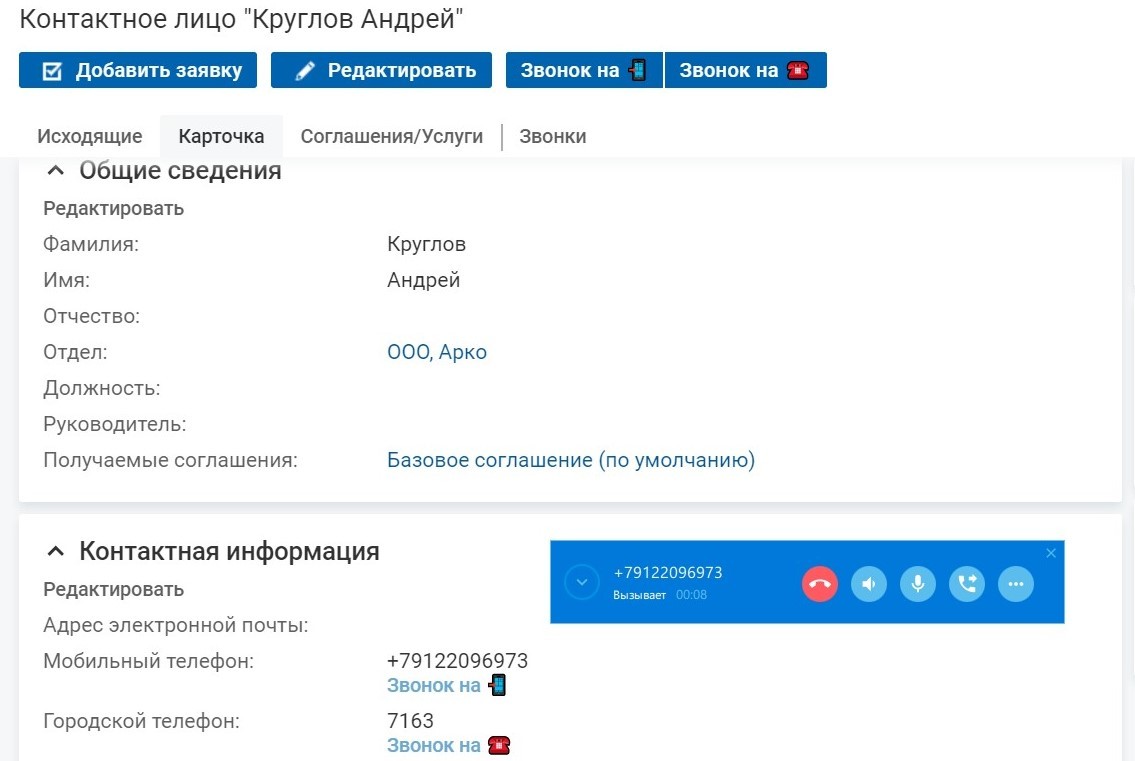Image resolution: width=1135 pixels, height=761 pixels.
Task: Open the Звонки tab
Action: click(552, 136)
